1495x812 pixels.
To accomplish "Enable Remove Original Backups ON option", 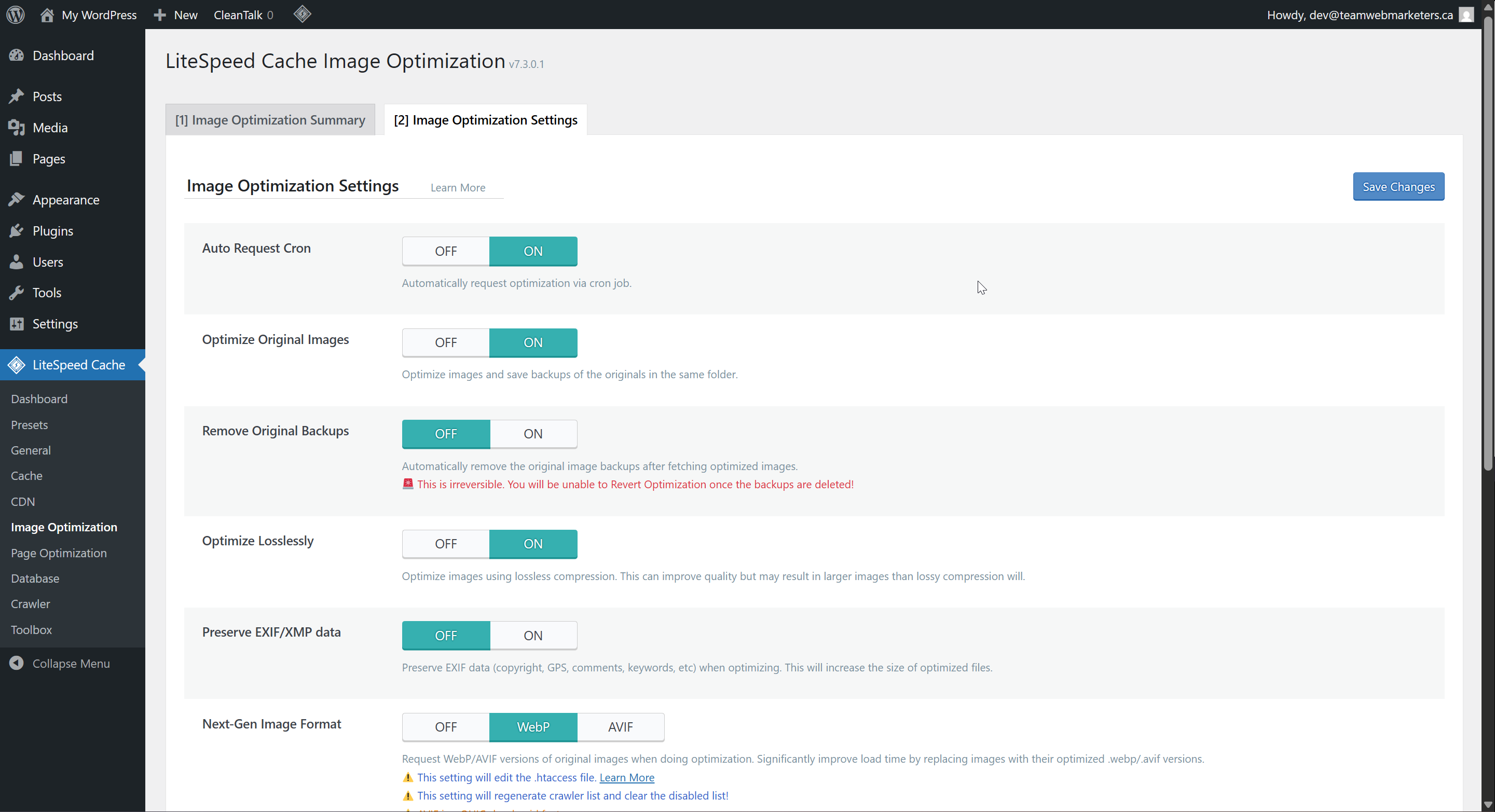I will 533,434.
